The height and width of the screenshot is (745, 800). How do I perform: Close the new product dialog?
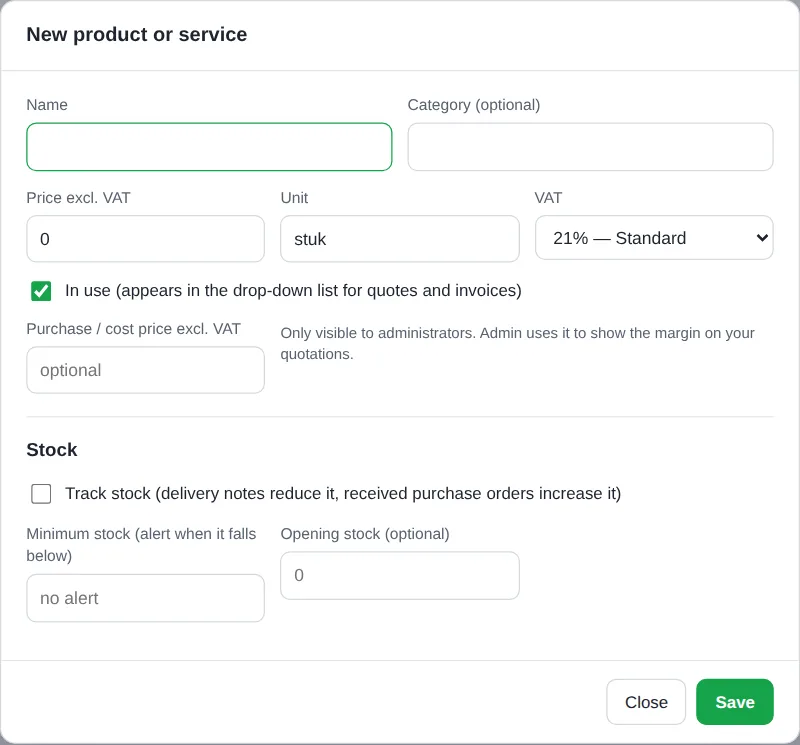click(x=646, y=702)
